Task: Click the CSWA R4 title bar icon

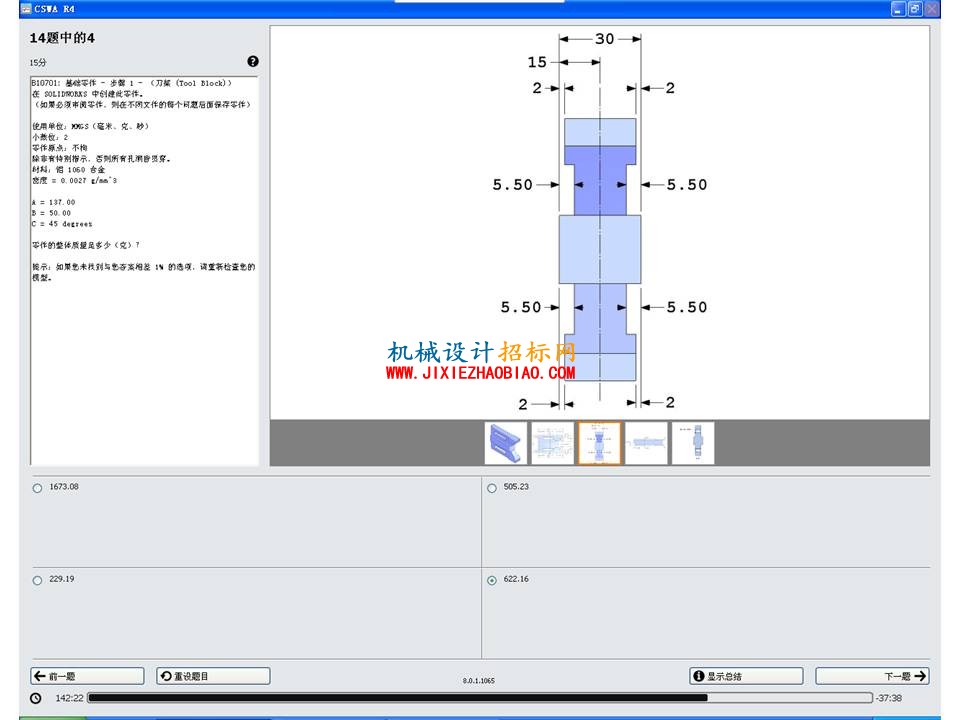Action: pyautogui.click(x=26, y=9)
